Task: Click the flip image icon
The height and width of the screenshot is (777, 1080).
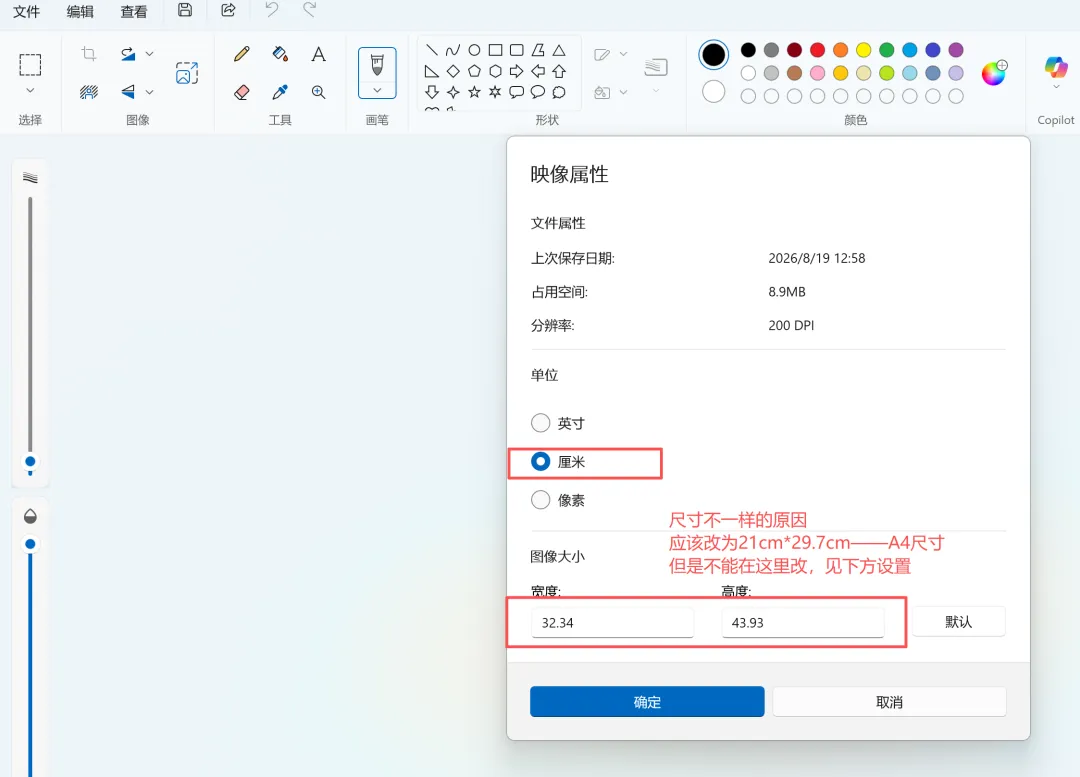Action: pos(128,92)
